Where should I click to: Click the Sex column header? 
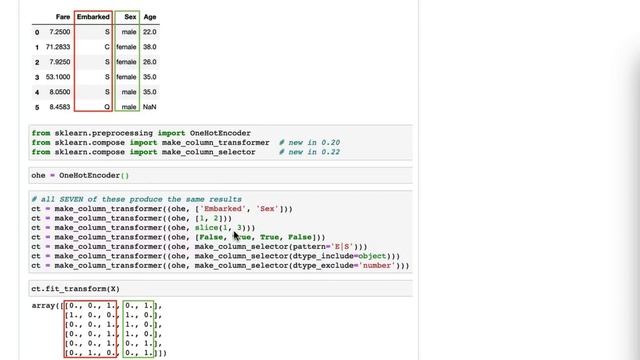pyautogui.click(x=130, y=17)
